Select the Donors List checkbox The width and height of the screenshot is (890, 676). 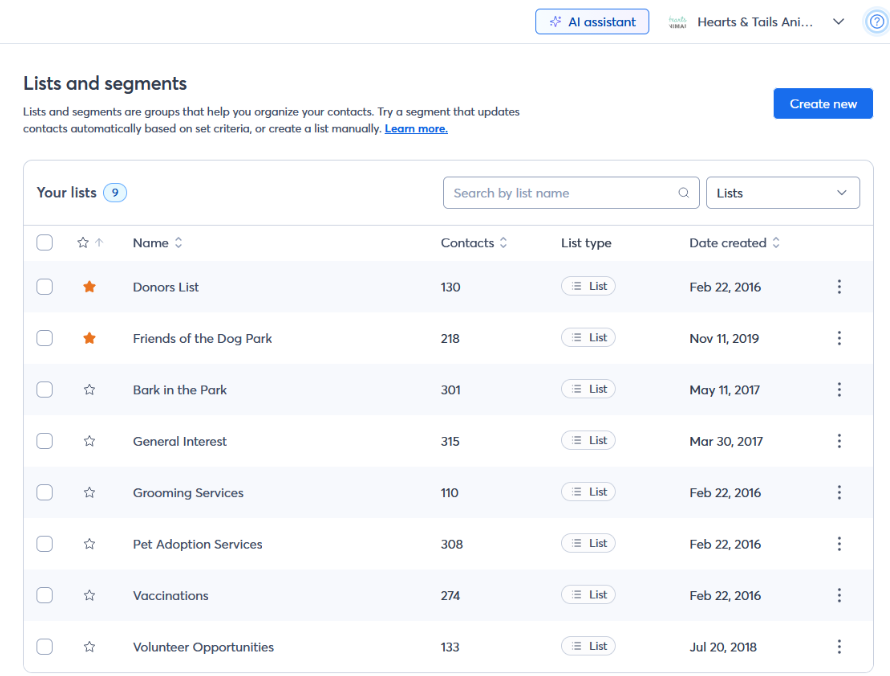44,287
